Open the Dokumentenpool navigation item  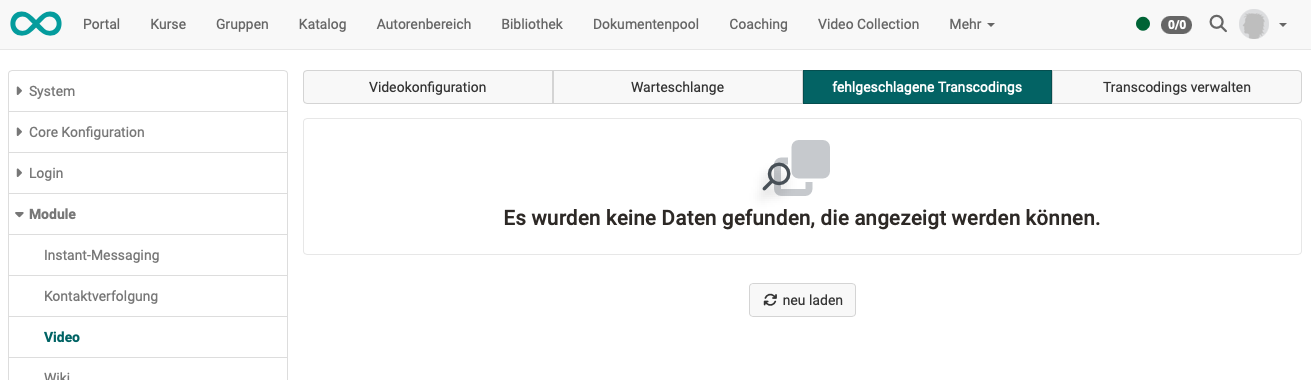tap(646, 24)
